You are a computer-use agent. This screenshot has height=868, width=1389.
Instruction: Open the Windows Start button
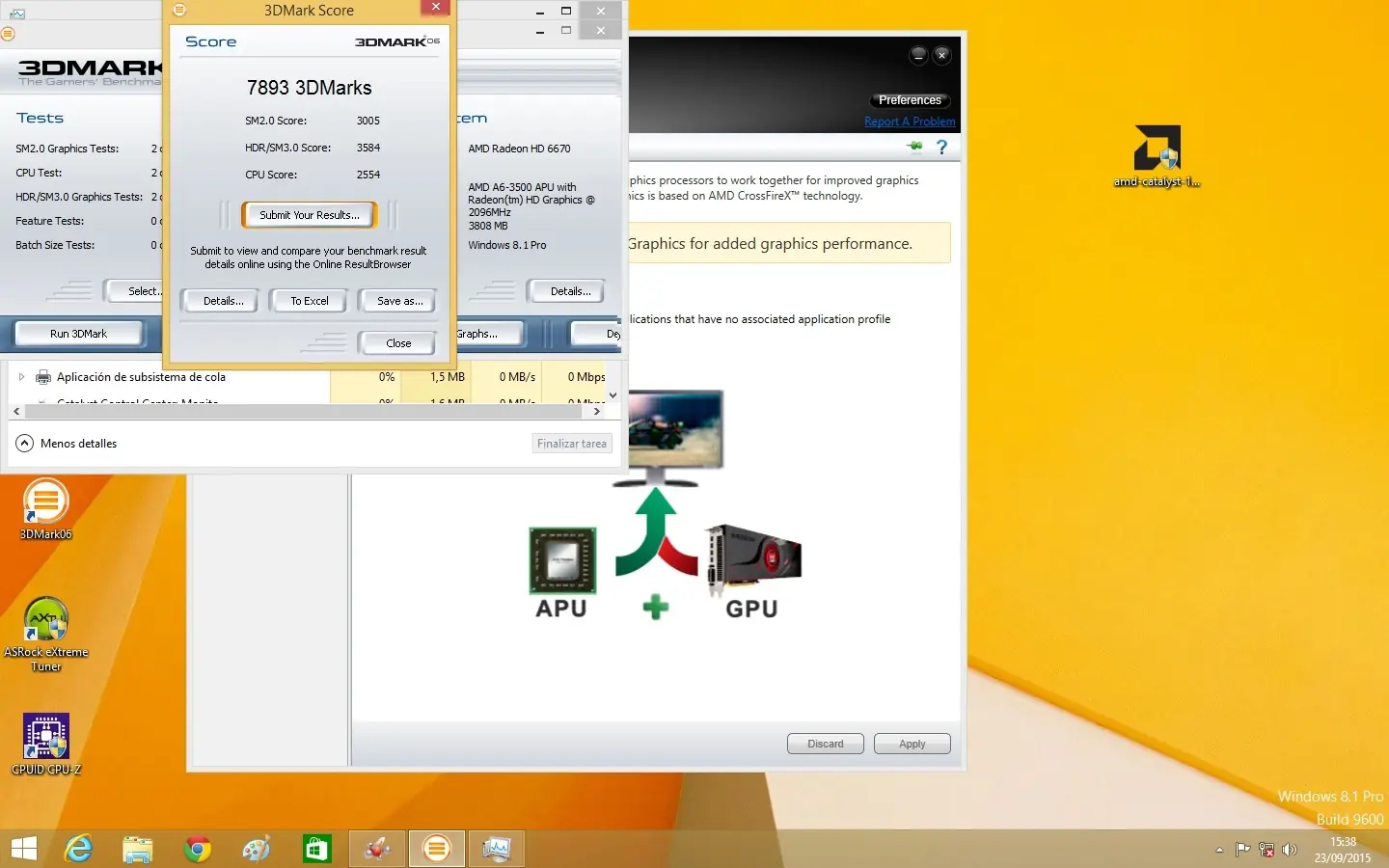point(23,849)
